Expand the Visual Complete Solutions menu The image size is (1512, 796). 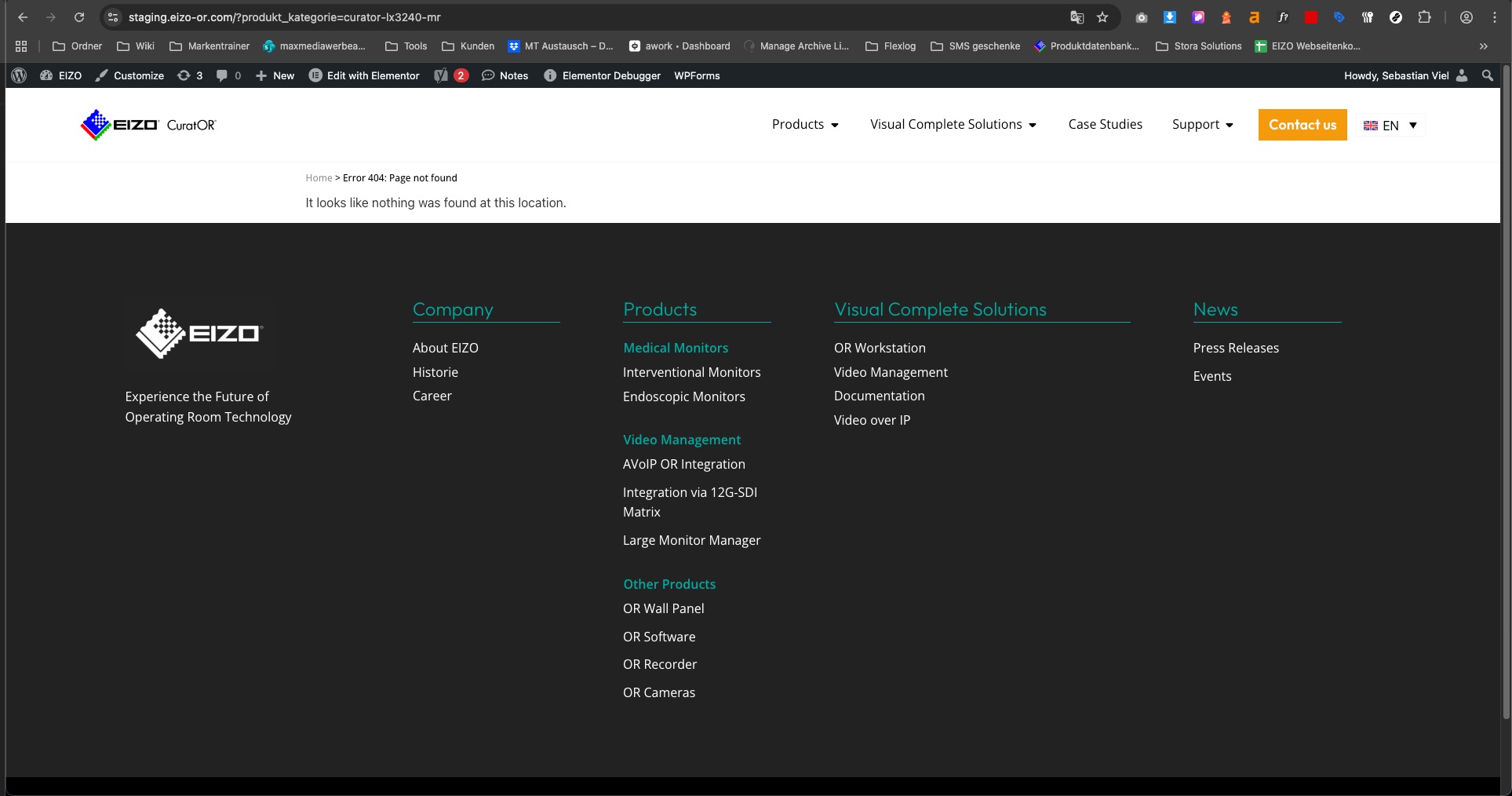coord(953,125)
